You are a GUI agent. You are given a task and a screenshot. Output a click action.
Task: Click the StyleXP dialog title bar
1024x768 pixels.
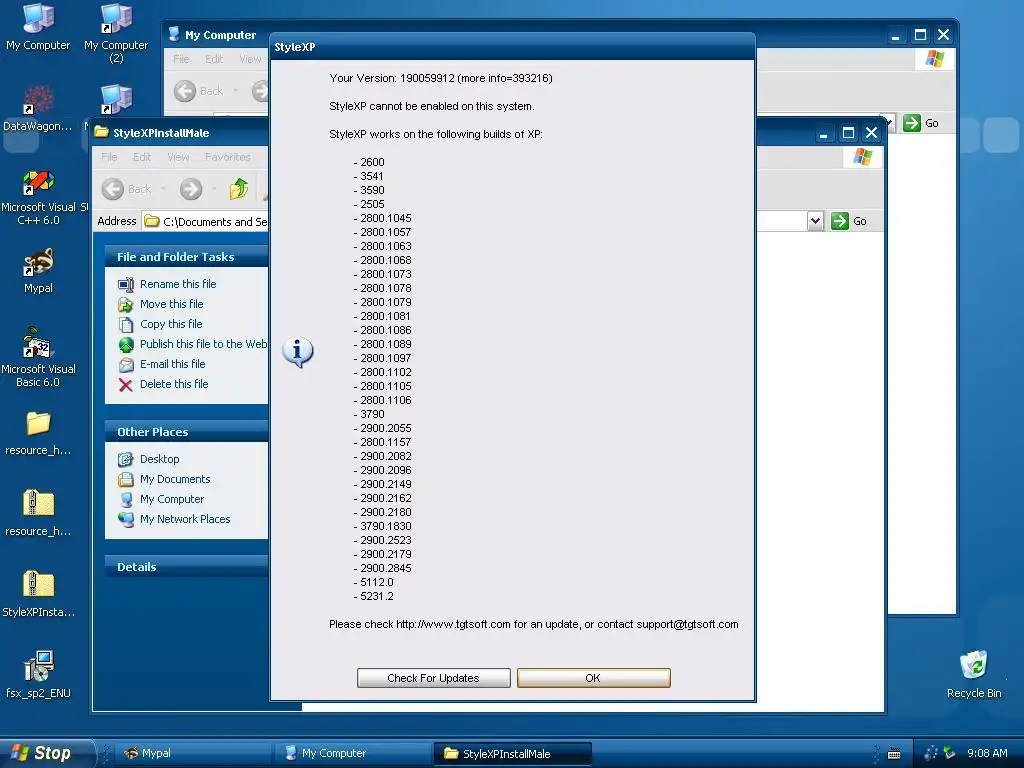click(x=513, y=47)
